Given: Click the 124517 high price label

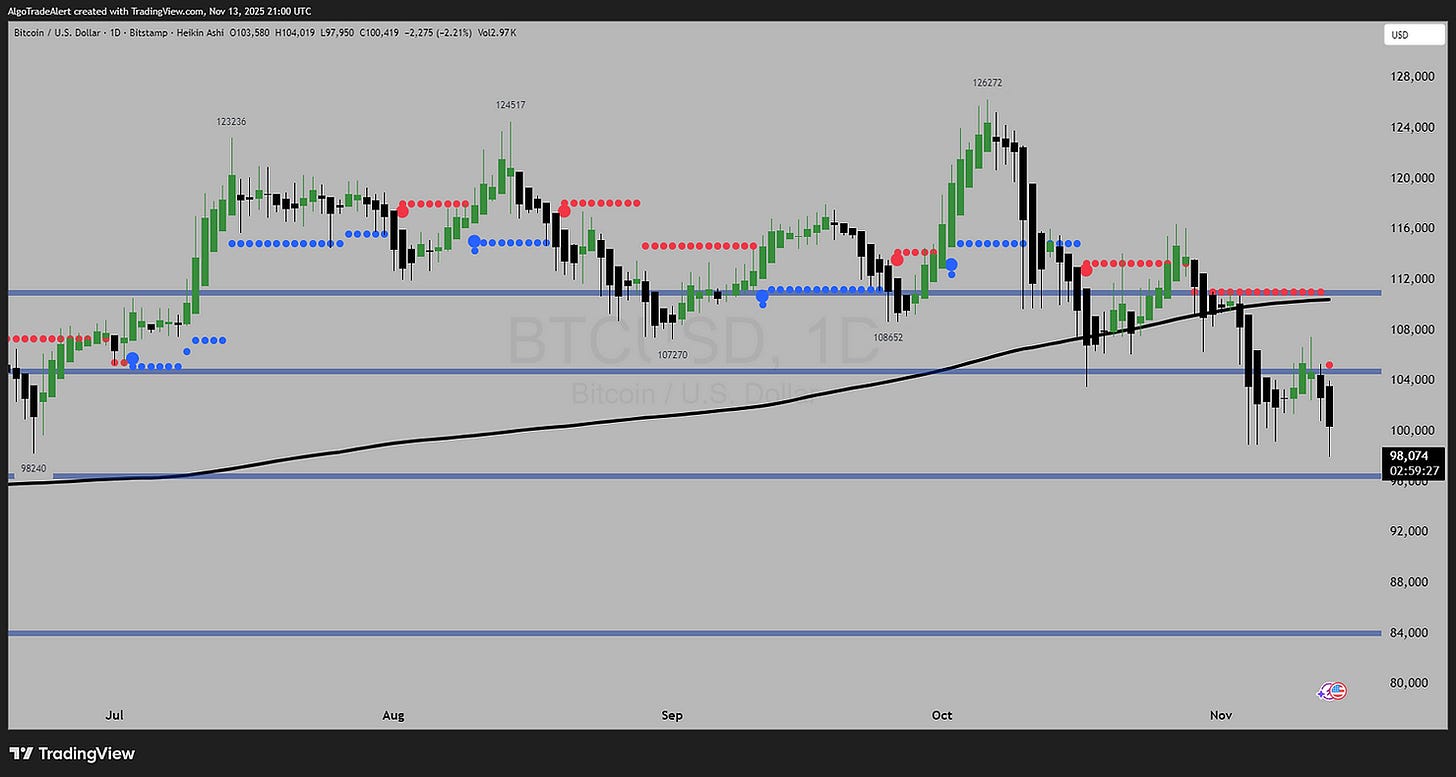Looking at the screenshot, I should [x=510, y=105].
